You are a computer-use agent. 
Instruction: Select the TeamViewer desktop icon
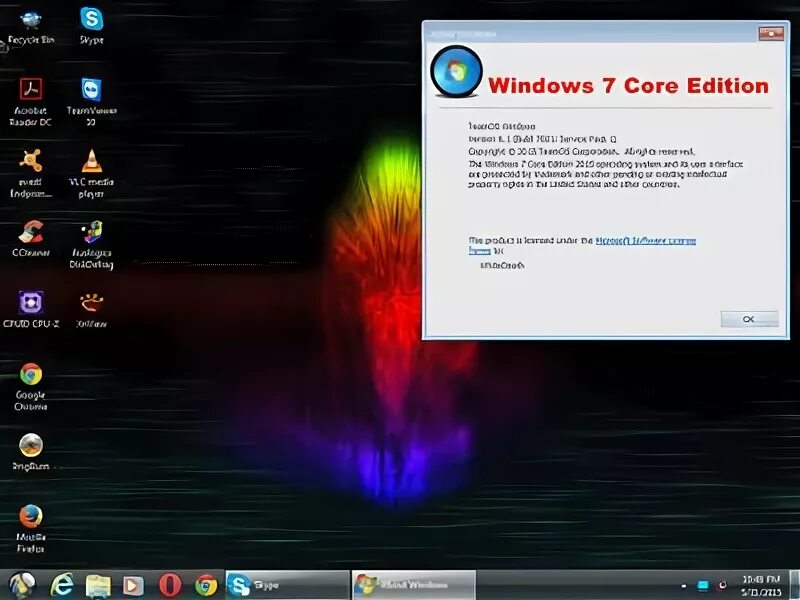click(91, 102)
